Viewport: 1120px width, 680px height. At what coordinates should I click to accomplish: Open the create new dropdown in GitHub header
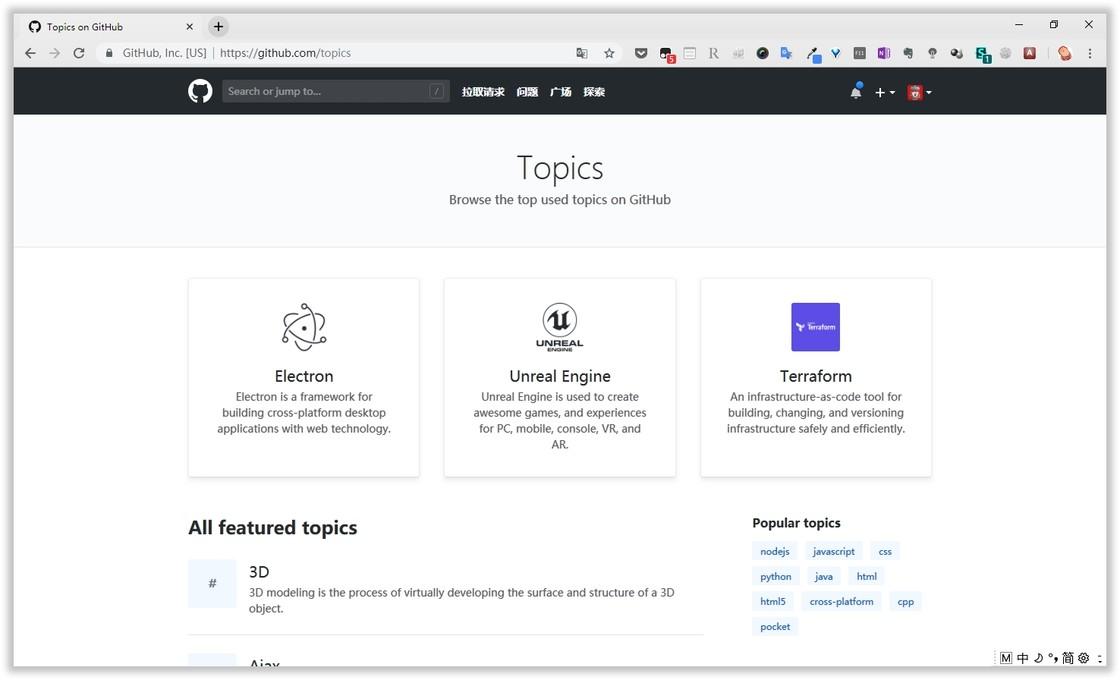(x=884, y=91)
